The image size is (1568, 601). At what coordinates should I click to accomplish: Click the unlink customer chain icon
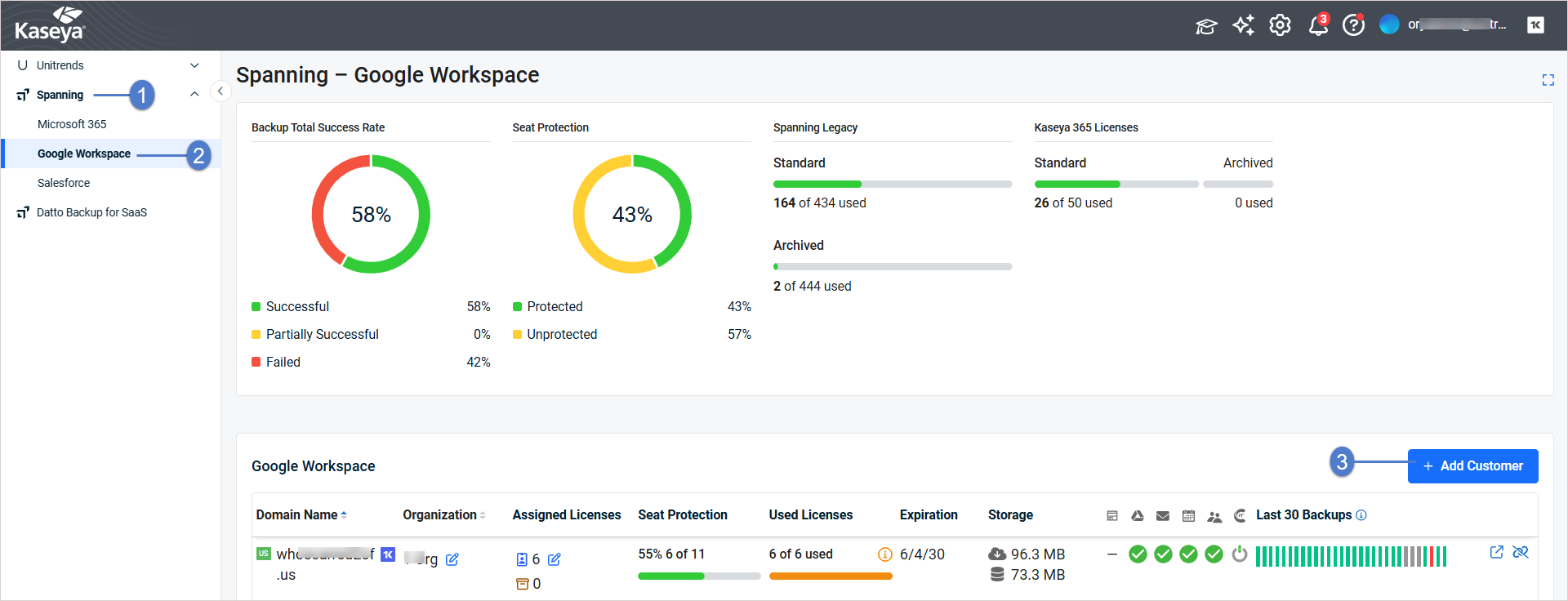[1520, 552]
